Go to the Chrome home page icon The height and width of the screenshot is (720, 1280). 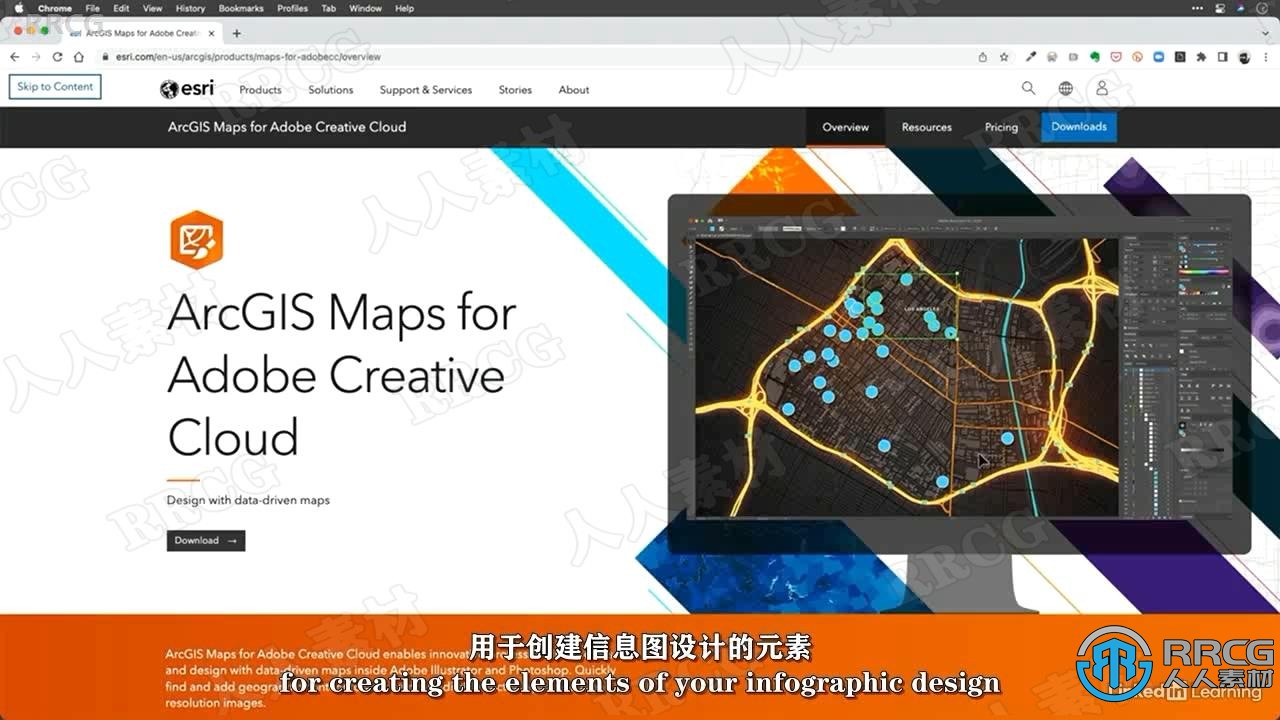[x=79, y=57]
